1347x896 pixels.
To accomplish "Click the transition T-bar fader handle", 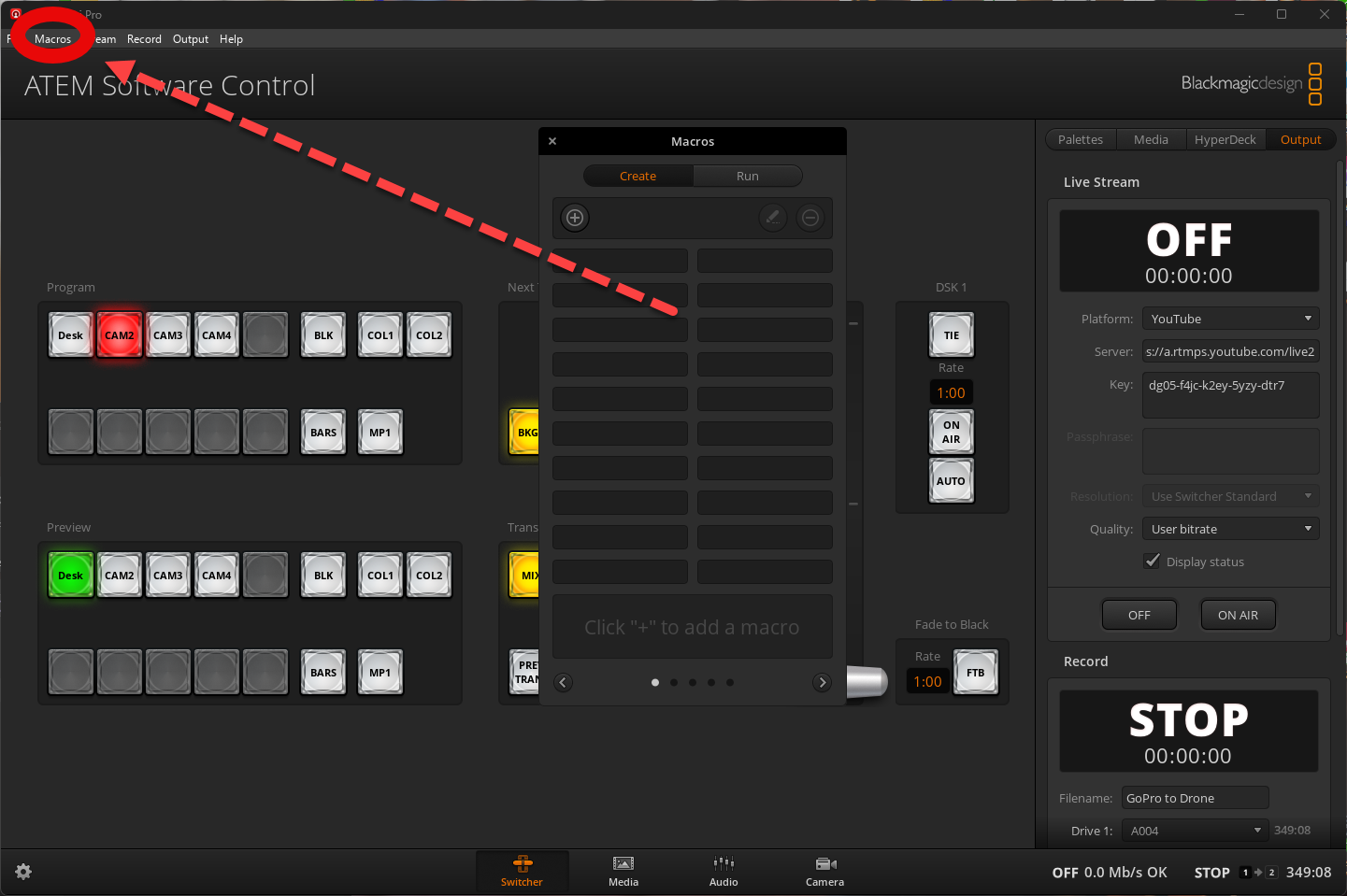I will click(867, 681).
